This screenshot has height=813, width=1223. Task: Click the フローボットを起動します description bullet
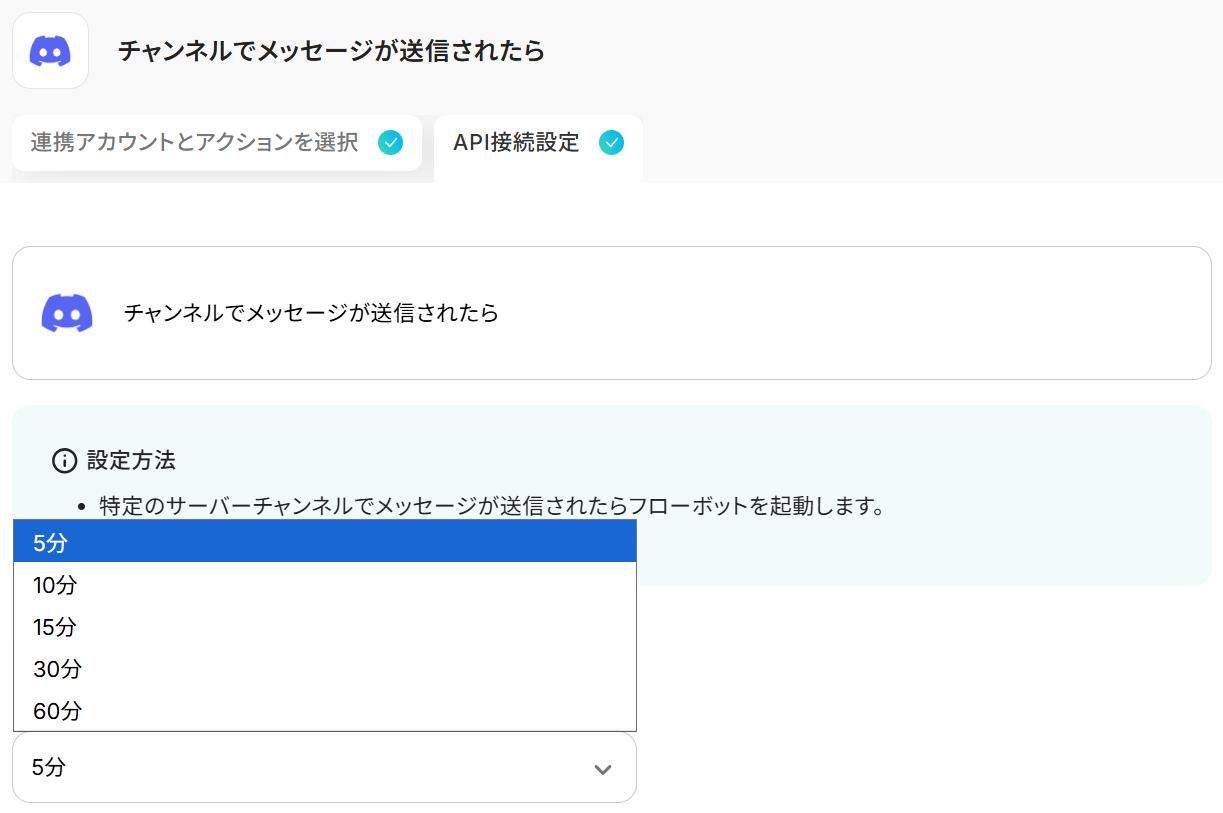492,505
